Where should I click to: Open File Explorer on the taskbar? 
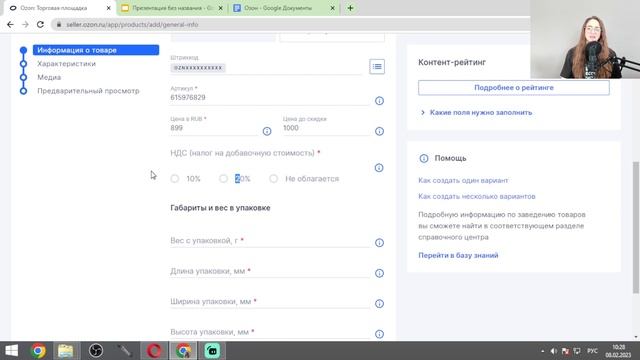65,351
